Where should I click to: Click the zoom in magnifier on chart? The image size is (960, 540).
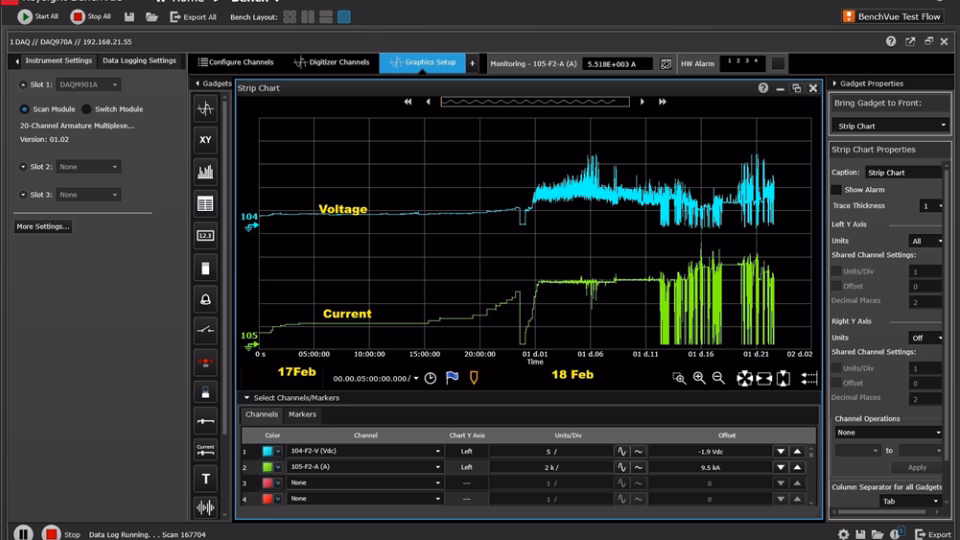point(699,378)
